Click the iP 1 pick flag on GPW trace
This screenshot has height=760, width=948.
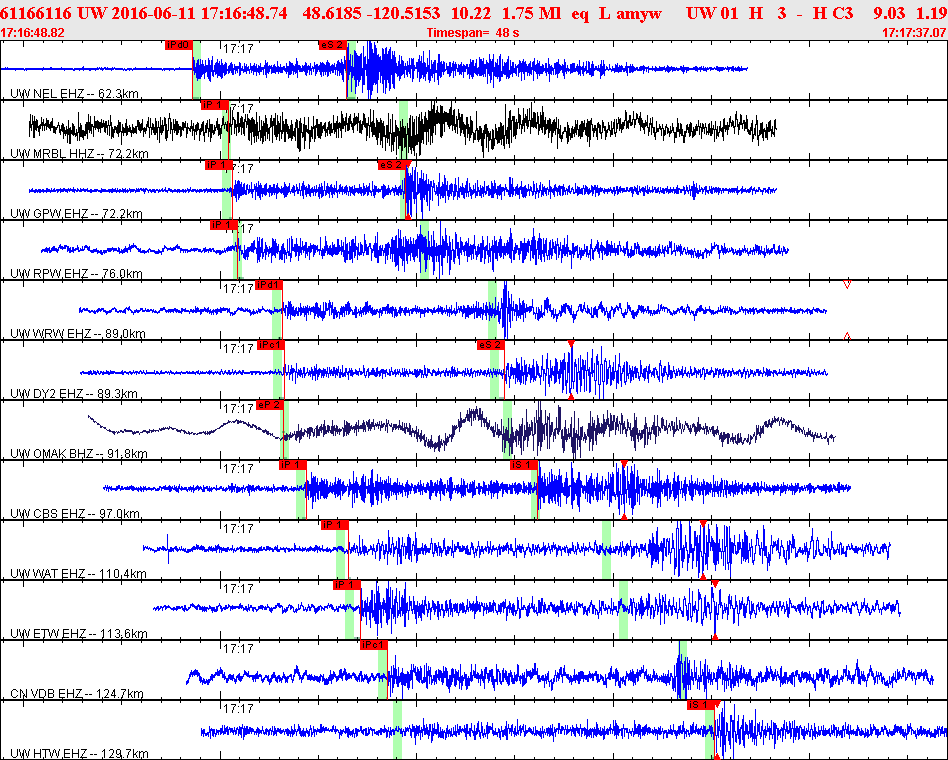click(219, 164)
